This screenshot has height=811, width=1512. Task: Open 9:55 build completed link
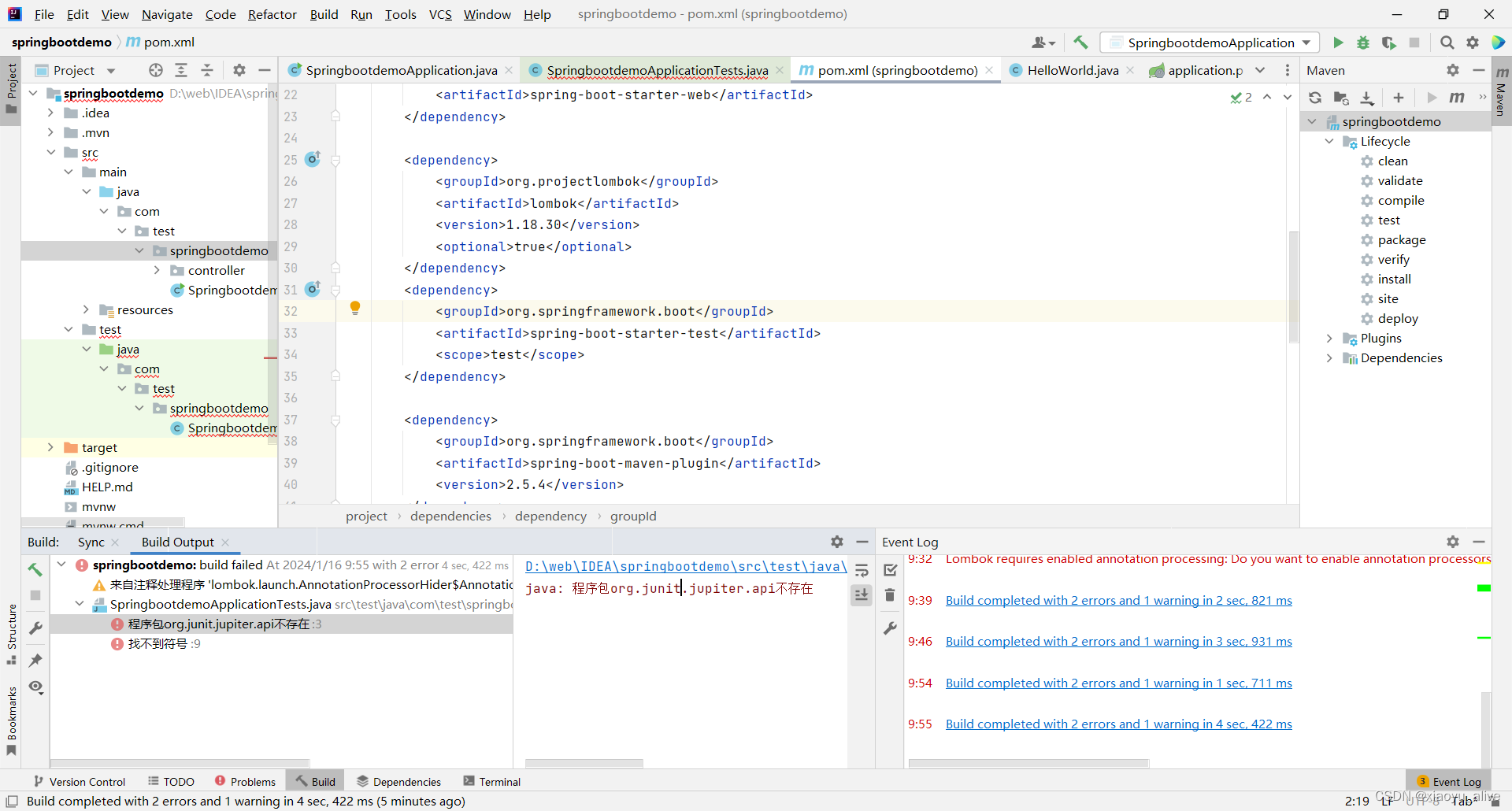tap(1118, 724)
